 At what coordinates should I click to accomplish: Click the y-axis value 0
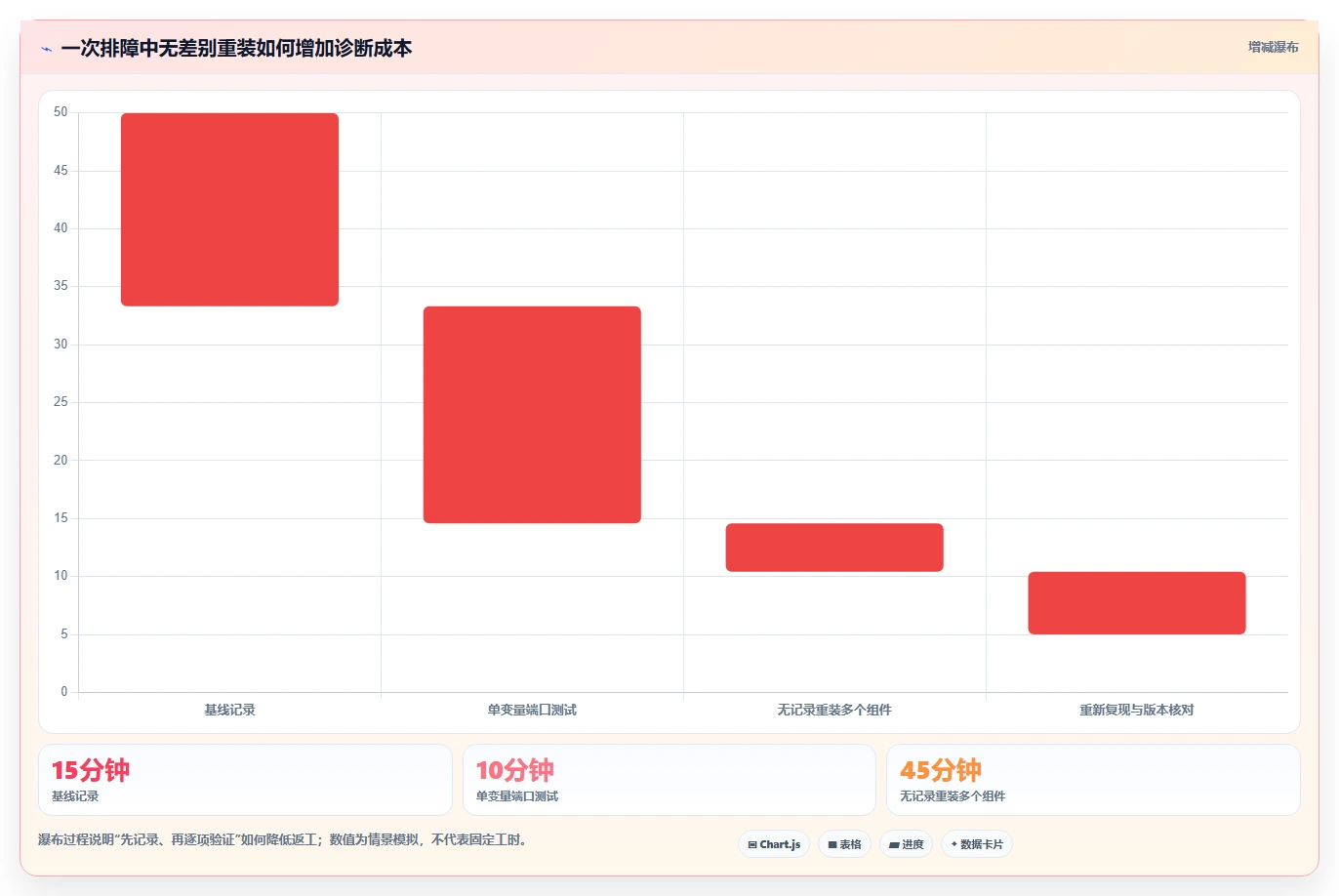64,692
